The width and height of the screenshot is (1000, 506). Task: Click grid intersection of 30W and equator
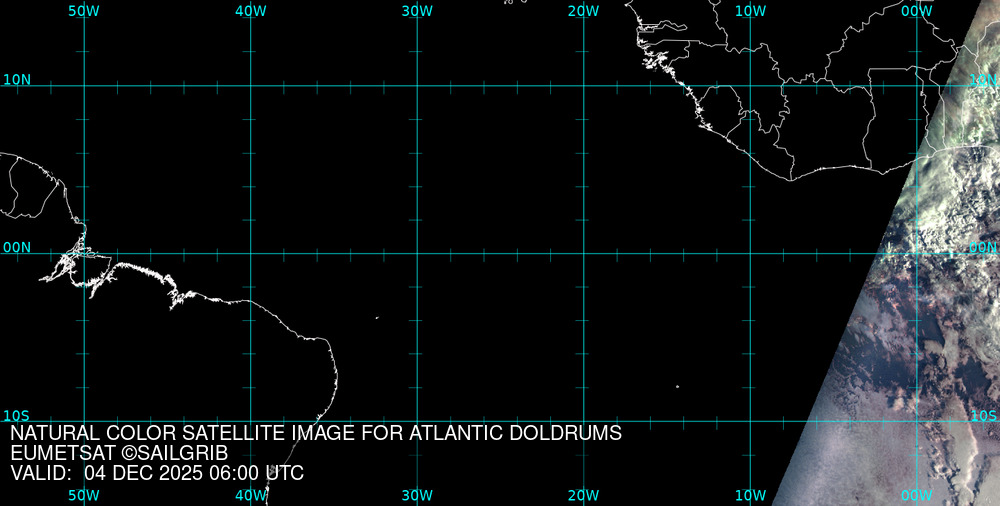pos(417,253)
